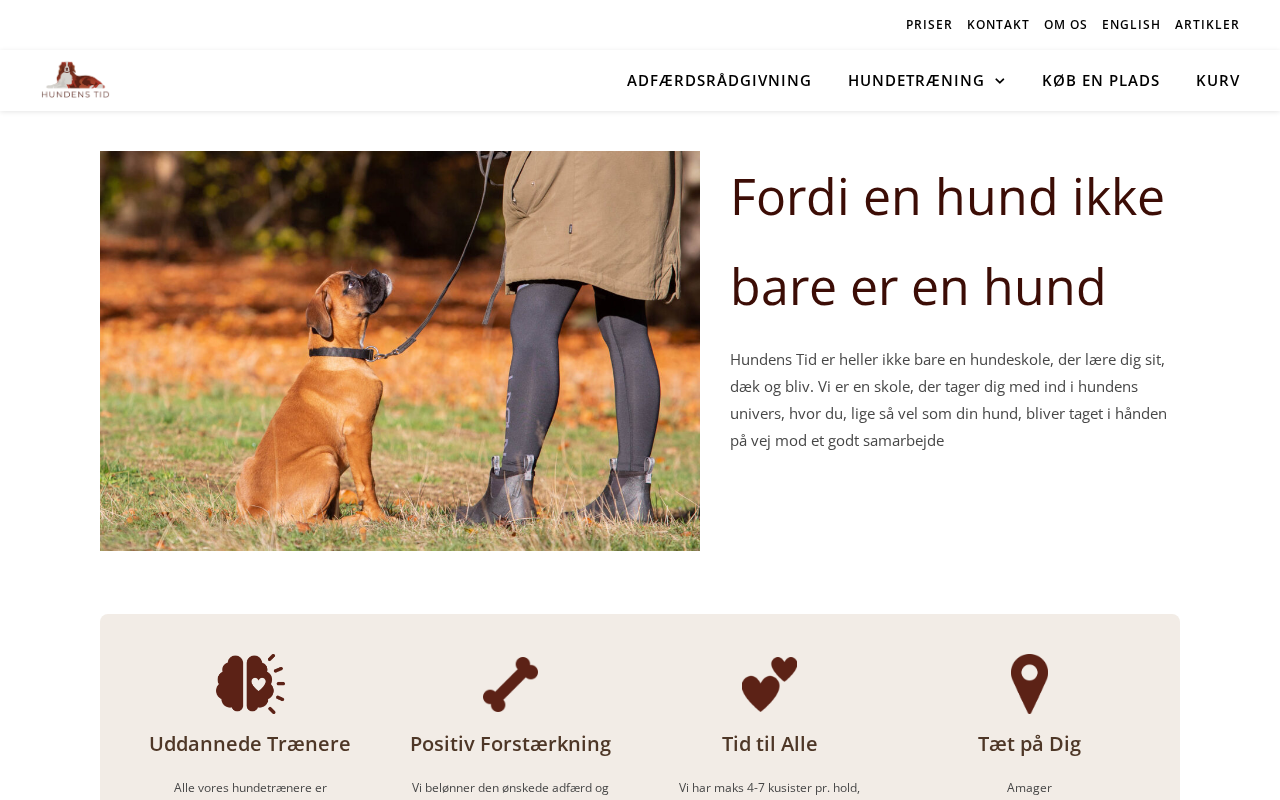Open the Adfærdsrådgivning menu item

coord(719,80)
